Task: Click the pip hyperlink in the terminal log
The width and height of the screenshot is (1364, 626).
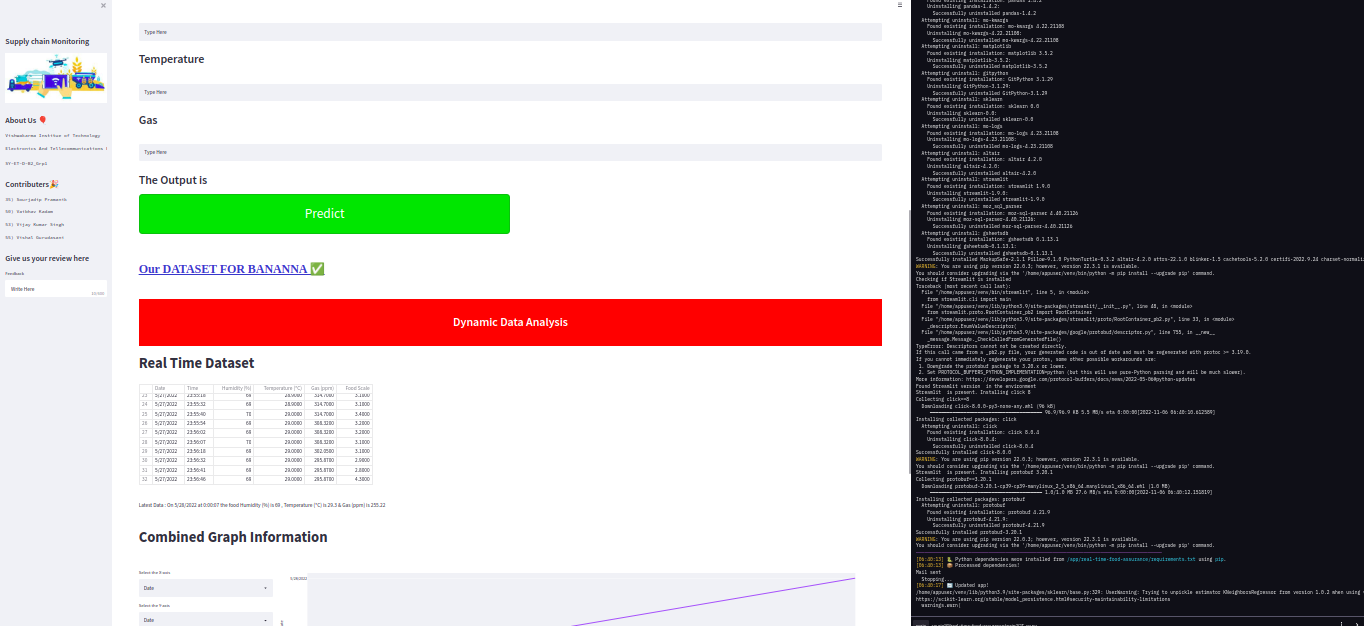Action: point(1219,559)
